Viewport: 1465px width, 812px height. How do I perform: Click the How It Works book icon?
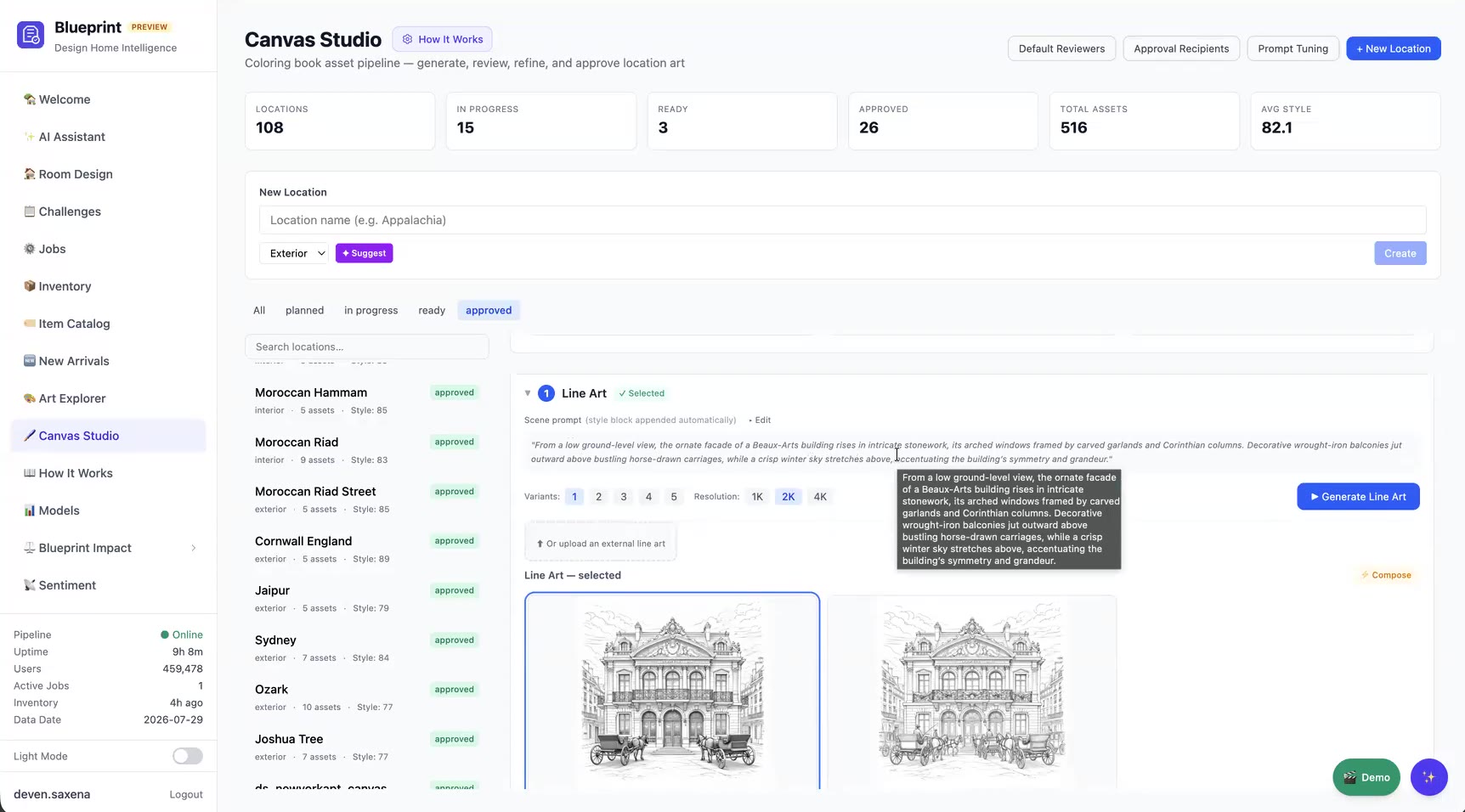[30, 473]
